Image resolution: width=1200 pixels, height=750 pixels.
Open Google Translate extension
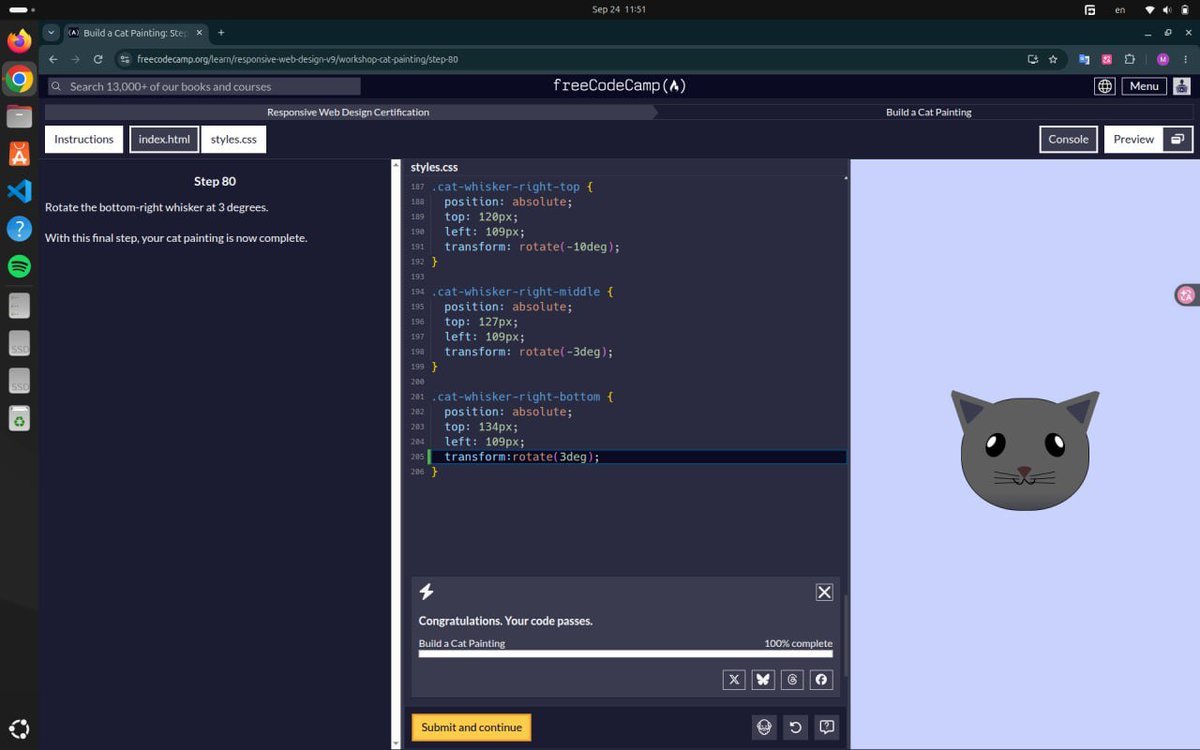pyautogui.click(x=1084, y=59)
